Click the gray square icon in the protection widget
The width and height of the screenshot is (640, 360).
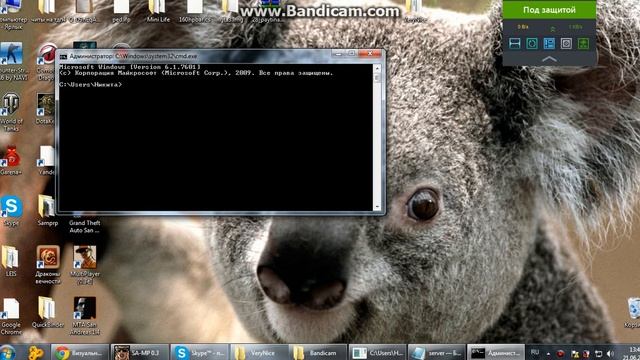[x=566, y=43]
